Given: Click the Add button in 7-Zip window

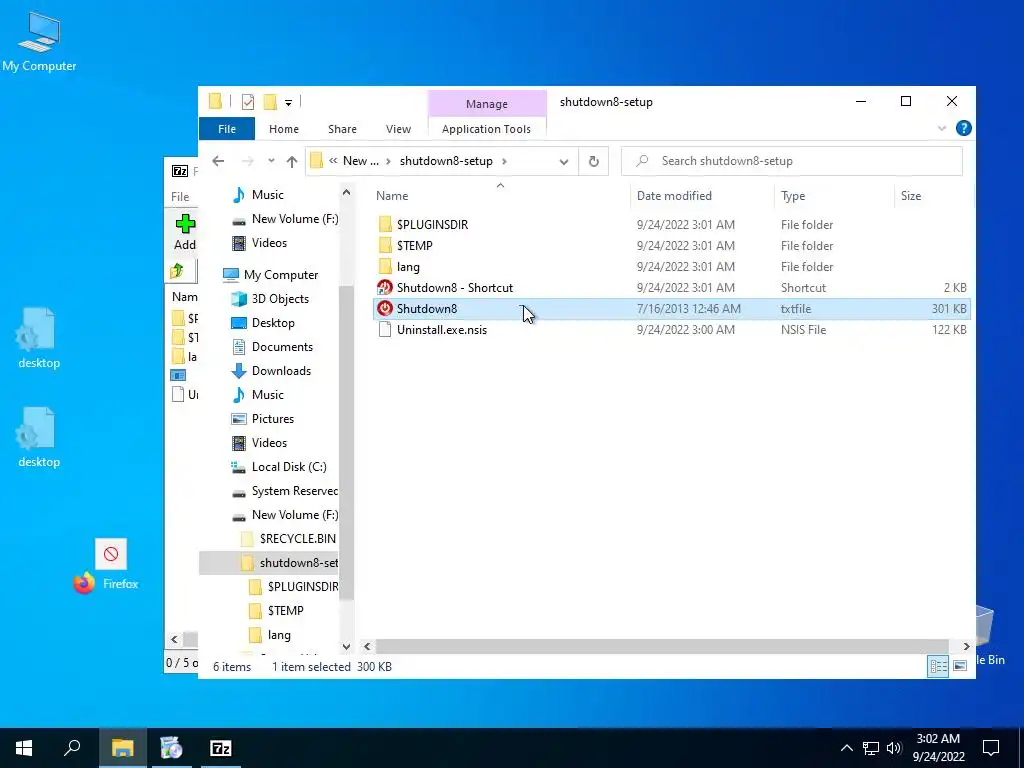Looking at the screenshot, I should [185, 232].
